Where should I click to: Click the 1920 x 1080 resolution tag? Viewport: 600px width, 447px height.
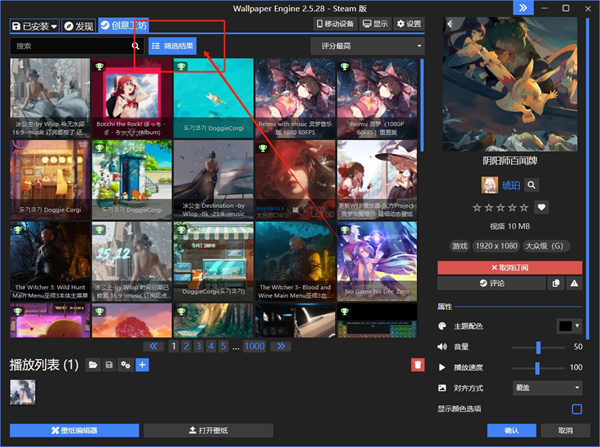pos(496,246)
